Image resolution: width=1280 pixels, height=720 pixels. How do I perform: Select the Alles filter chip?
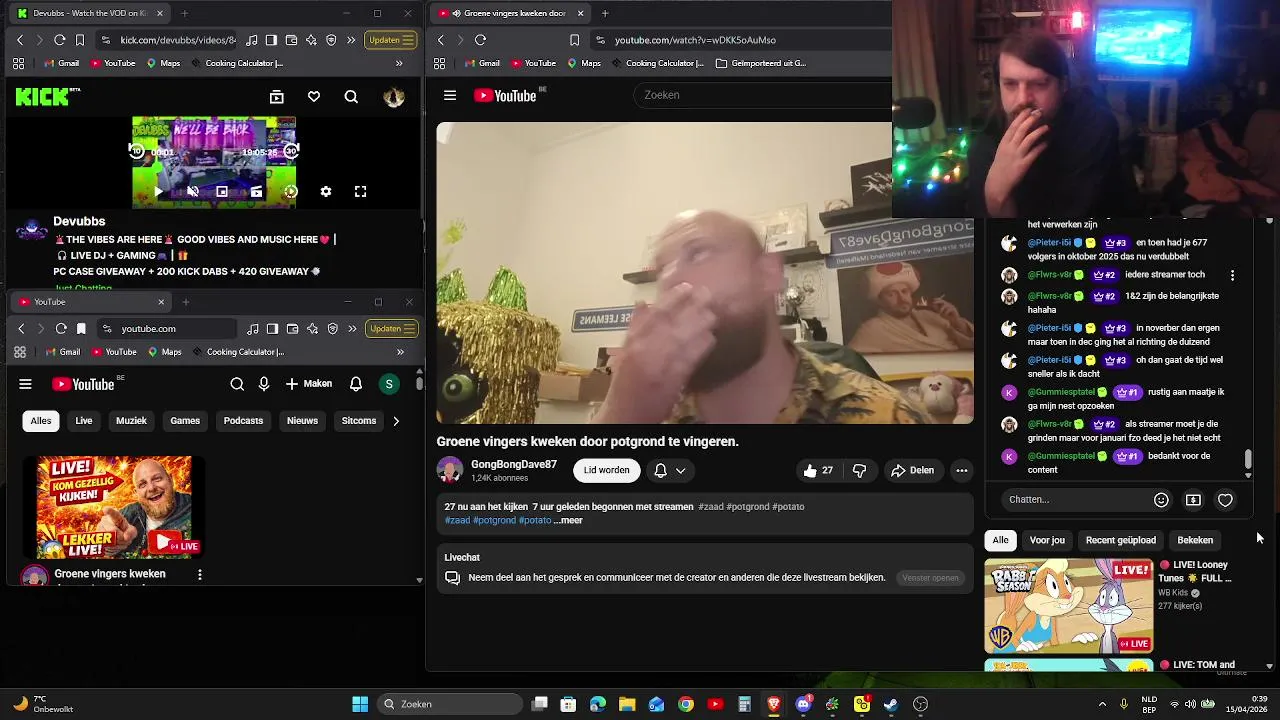[x=41, y=421]
